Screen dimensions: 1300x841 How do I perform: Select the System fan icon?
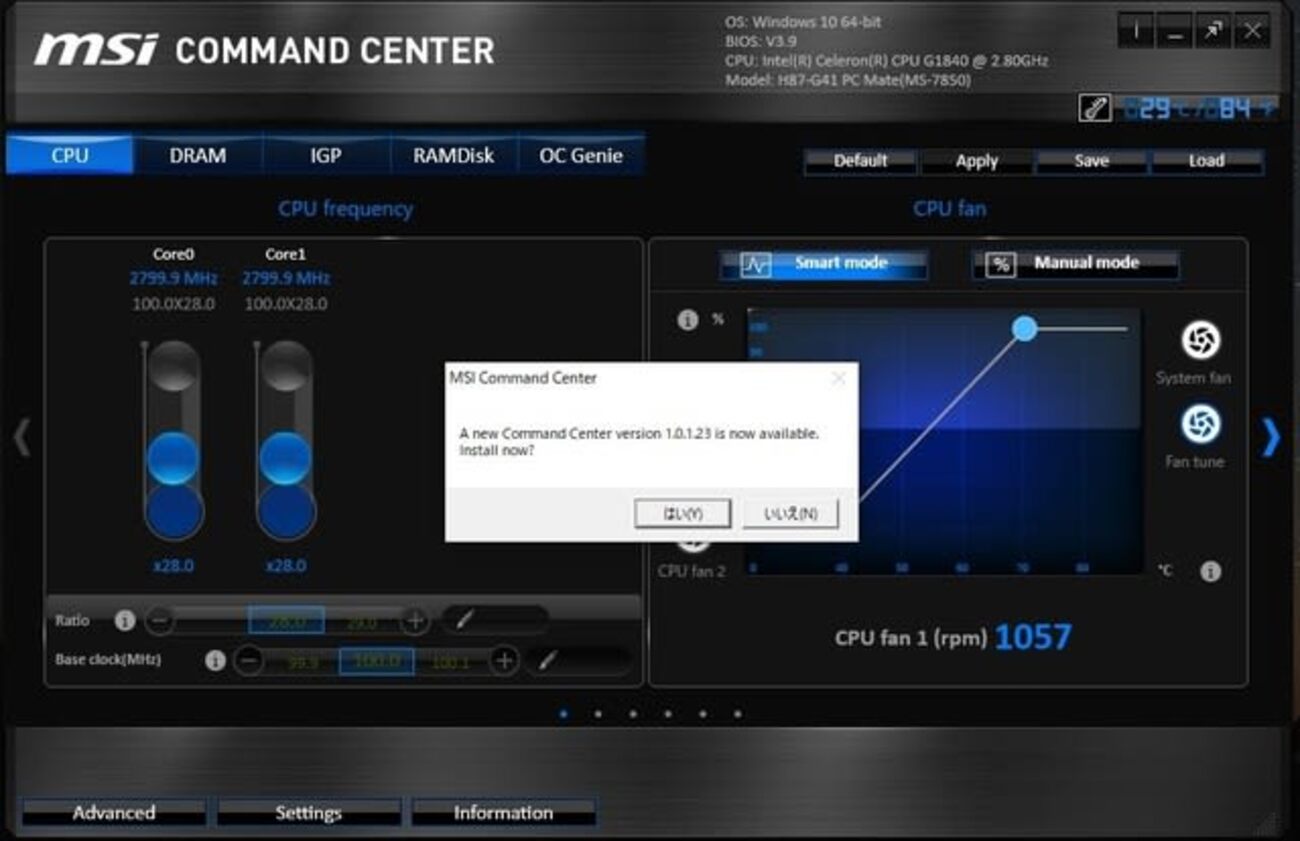pos(1200,341)
